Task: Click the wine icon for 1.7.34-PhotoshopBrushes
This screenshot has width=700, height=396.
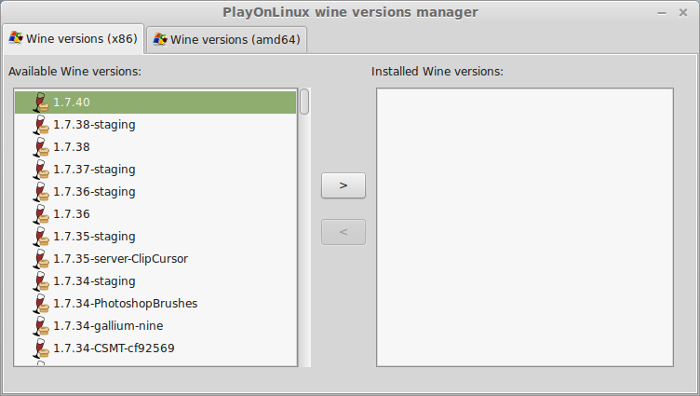Action: pyautogui.click(x=41, y=303)
